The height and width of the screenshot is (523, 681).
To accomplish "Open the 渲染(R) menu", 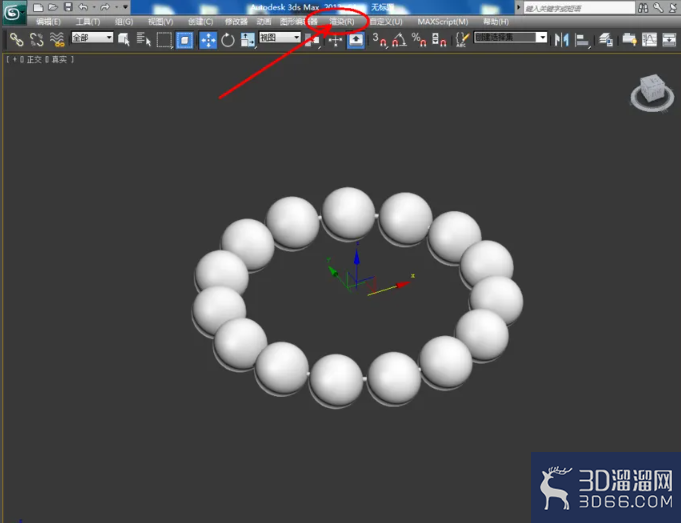I will coord(341,22).
